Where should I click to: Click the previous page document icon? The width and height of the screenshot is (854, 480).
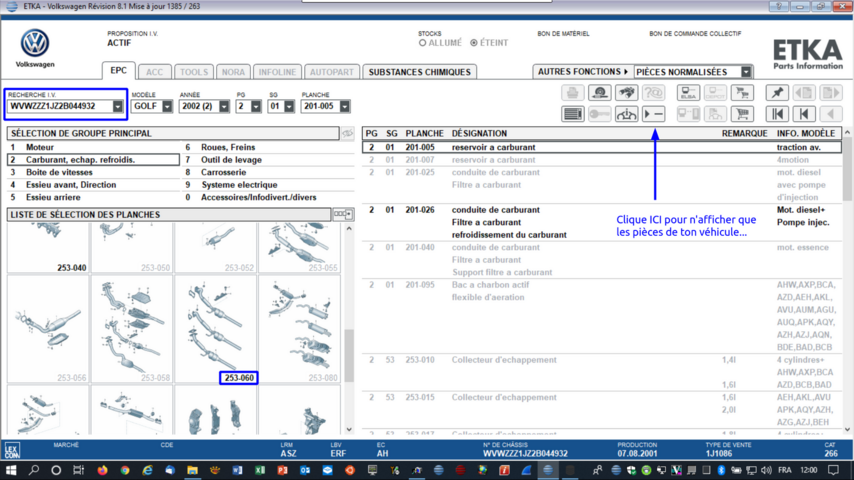coord(804,93)
